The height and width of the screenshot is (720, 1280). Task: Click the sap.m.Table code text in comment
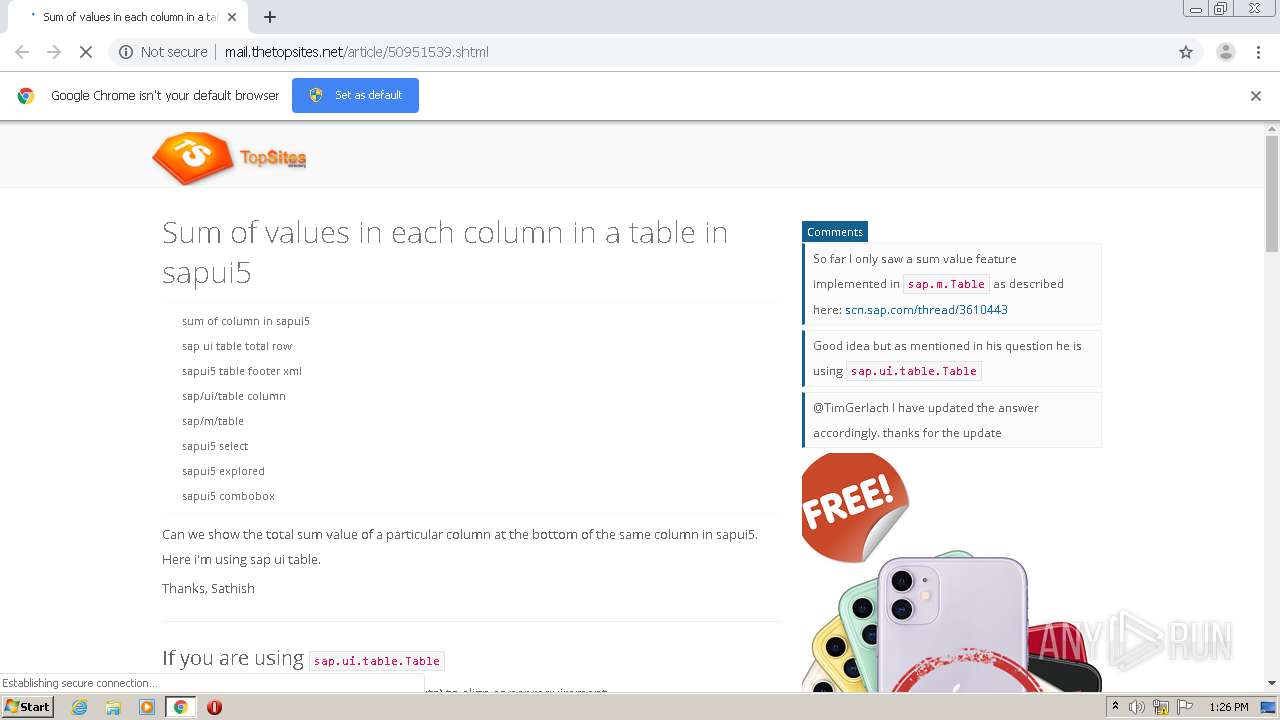click(x=946, y=284)
